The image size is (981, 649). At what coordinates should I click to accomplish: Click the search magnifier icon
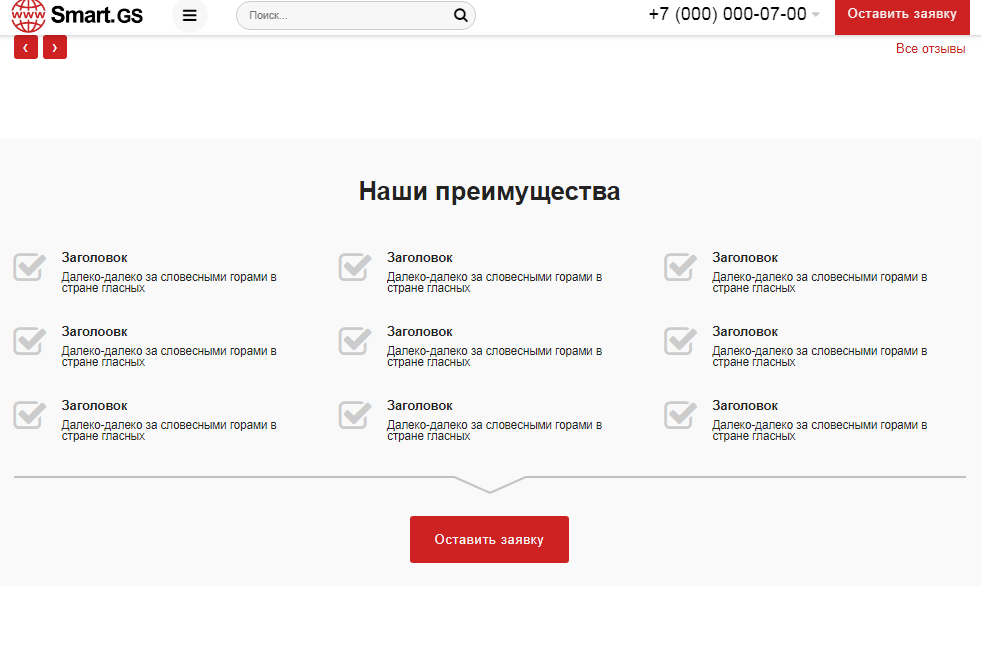[460, 15]
